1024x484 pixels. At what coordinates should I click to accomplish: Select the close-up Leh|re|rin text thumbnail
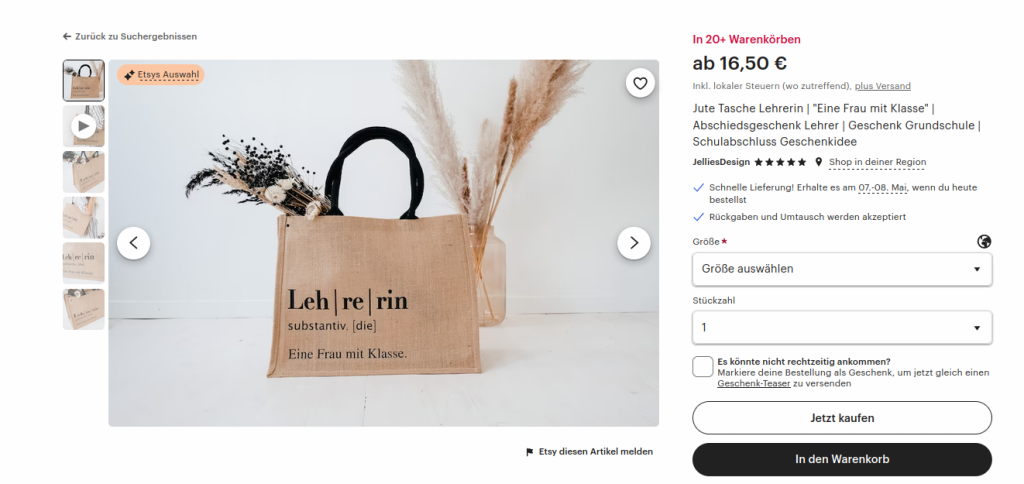point(84,263)
